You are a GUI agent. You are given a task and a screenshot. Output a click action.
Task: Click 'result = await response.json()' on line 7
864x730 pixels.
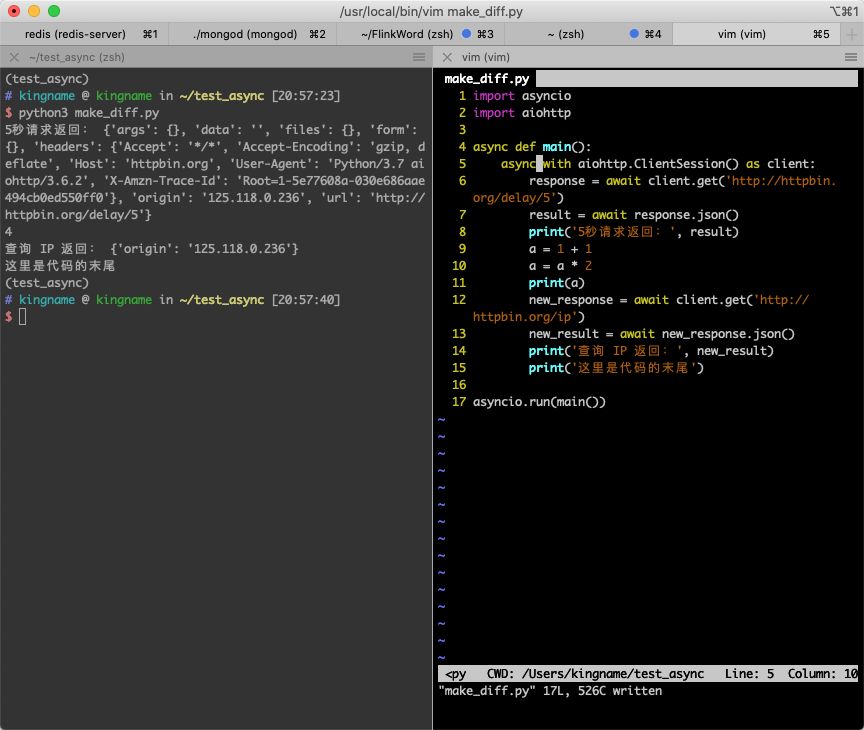[634, 215]
